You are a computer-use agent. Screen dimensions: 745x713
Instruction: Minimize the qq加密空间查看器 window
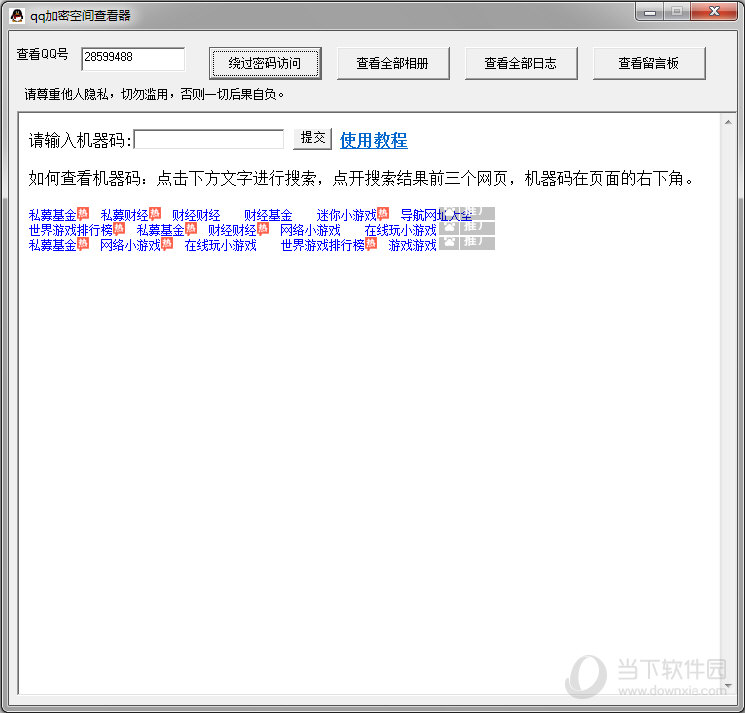[650, 12]
